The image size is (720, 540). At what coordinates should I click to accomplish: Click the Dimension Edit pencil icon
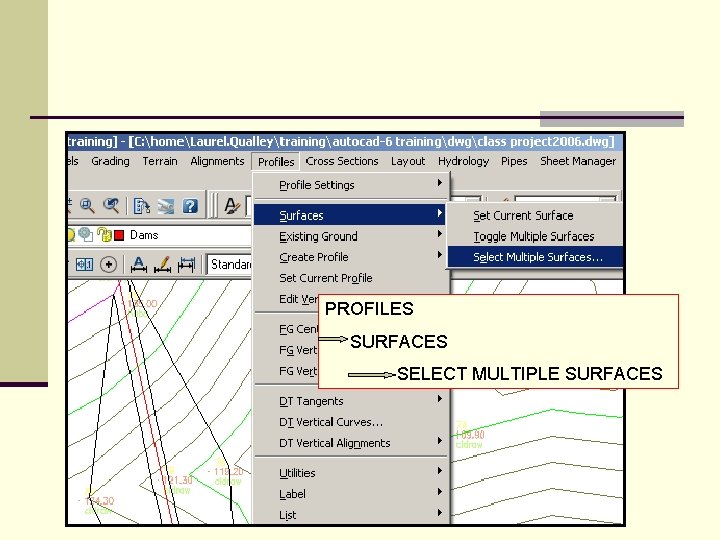pos(163,264)
